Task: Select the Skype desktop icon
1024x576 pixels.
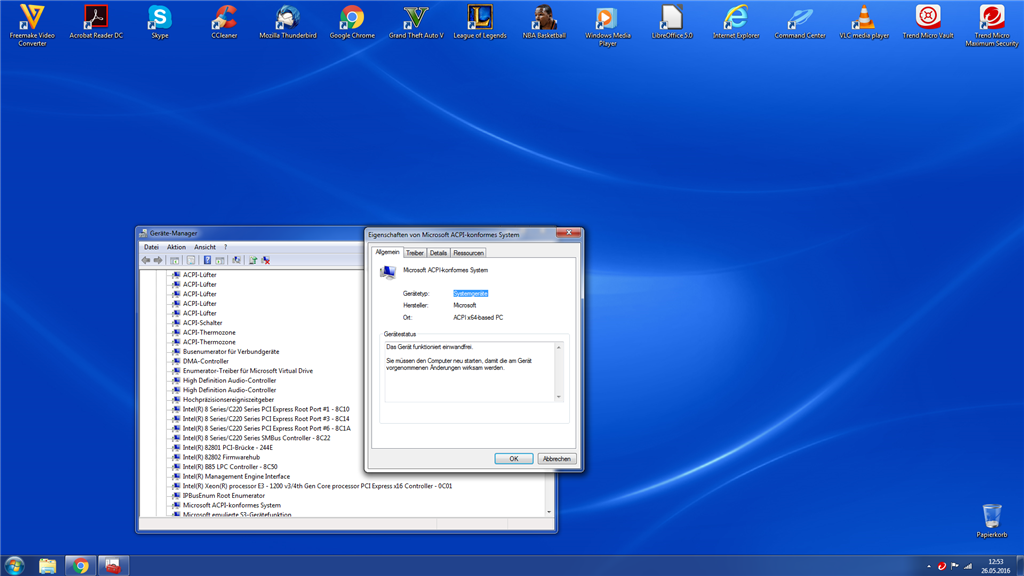Action: point(160,22)
